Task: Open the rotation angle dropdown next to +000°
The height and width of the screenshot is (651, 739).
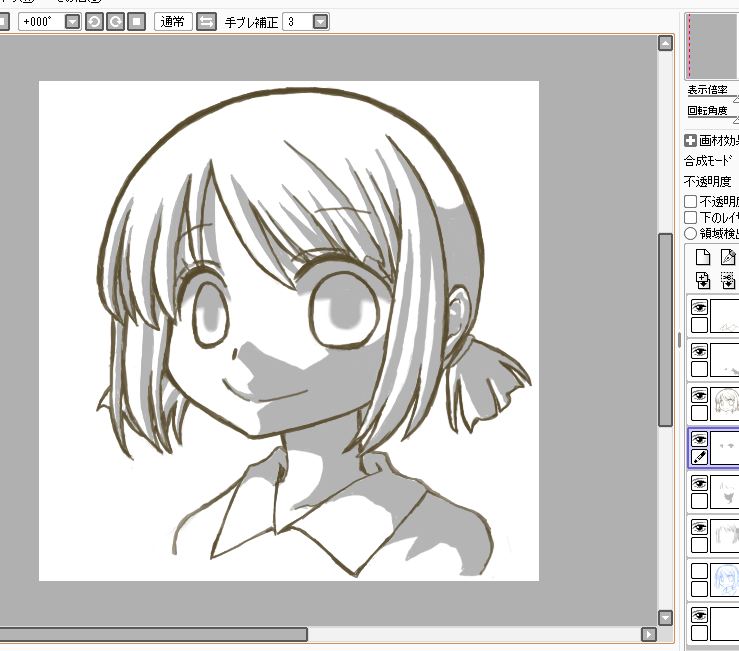Action: (x=72, y=22)
